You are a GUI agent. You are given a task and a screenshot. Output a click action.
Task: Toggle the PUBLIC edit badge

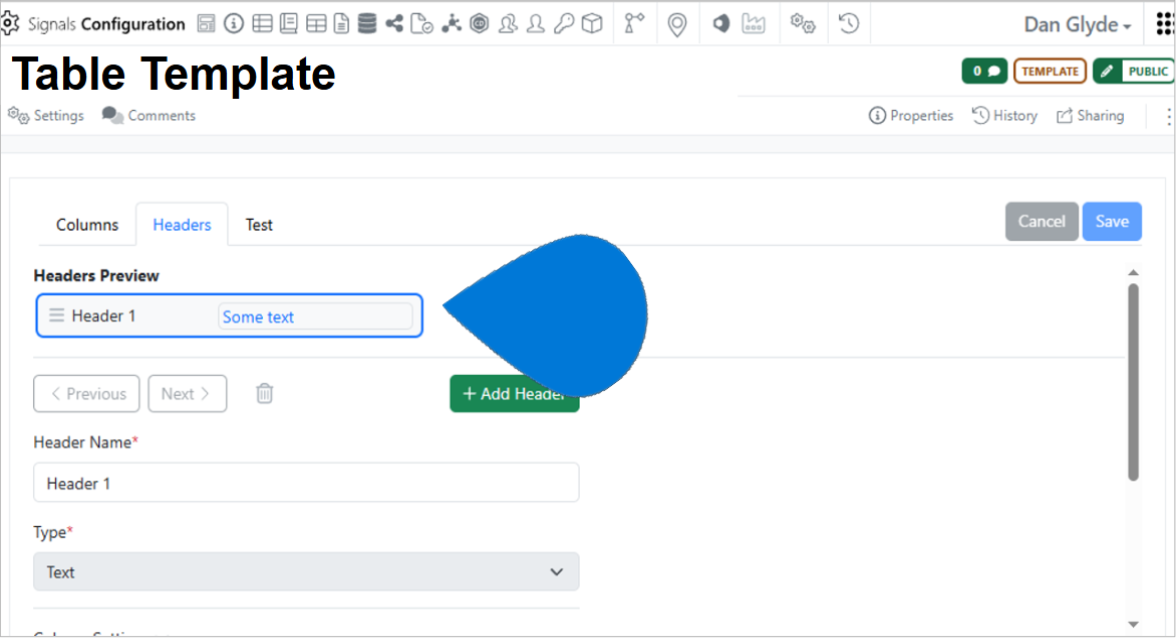1134,71
